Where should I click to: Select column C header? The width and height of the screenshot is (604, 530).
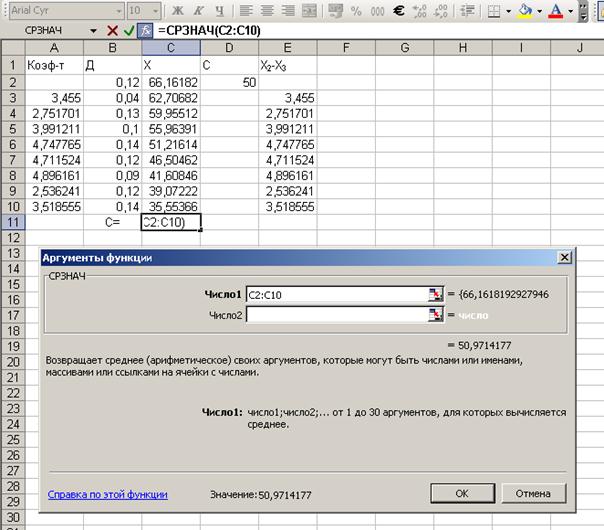coord(171,48)
